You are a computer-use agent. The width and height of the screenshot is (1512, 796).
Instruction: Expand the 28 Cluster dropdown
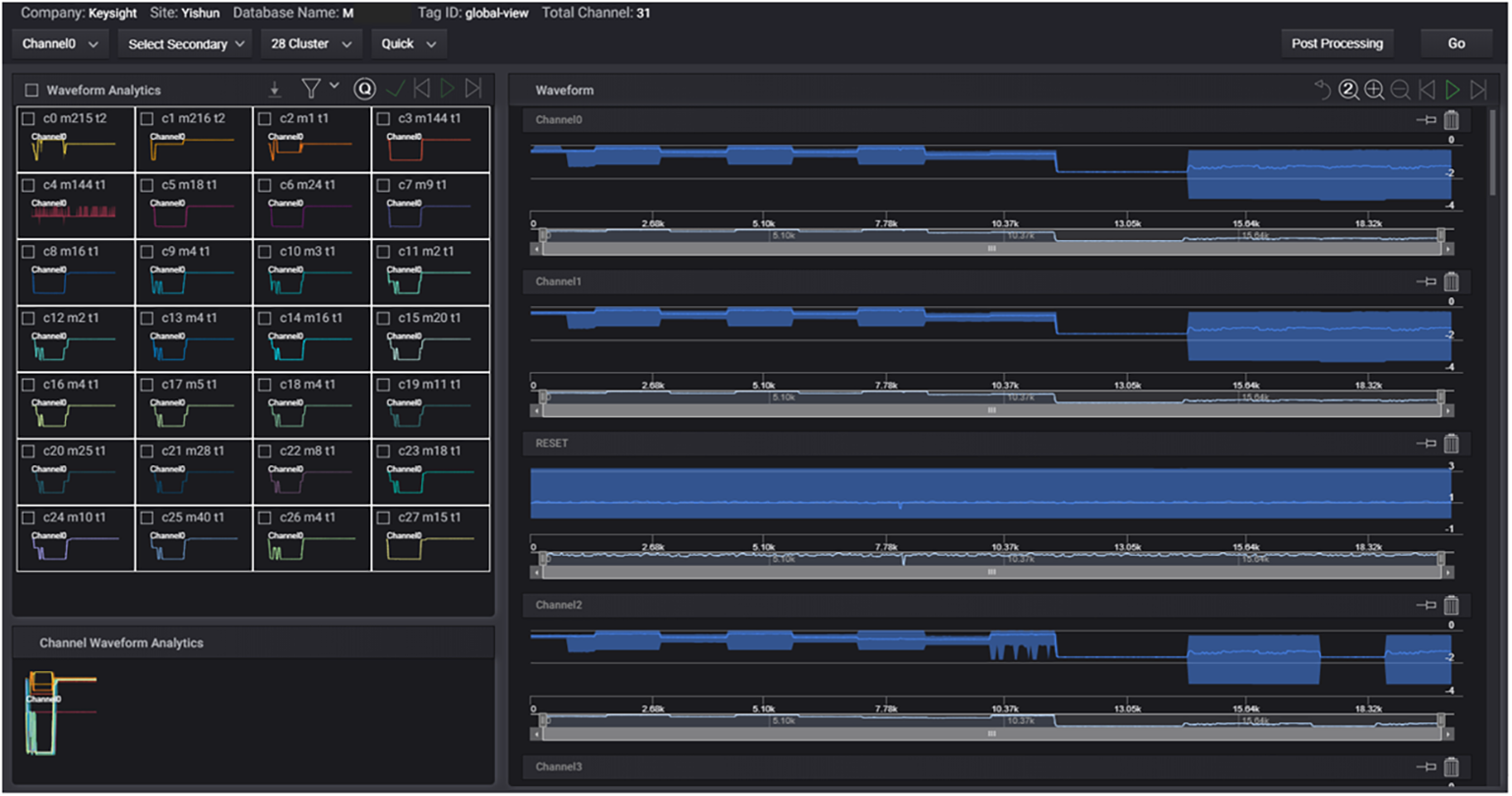311,44
